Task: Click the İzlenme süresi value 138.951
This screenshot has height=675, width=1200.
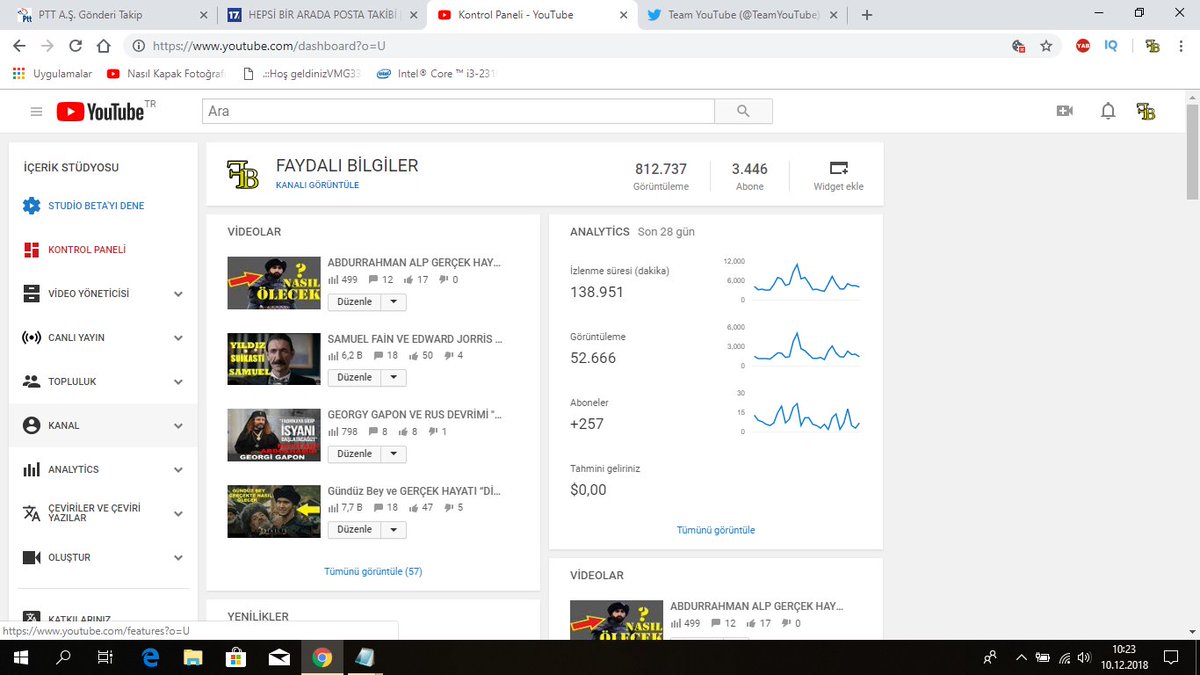Action: [597, 292]
